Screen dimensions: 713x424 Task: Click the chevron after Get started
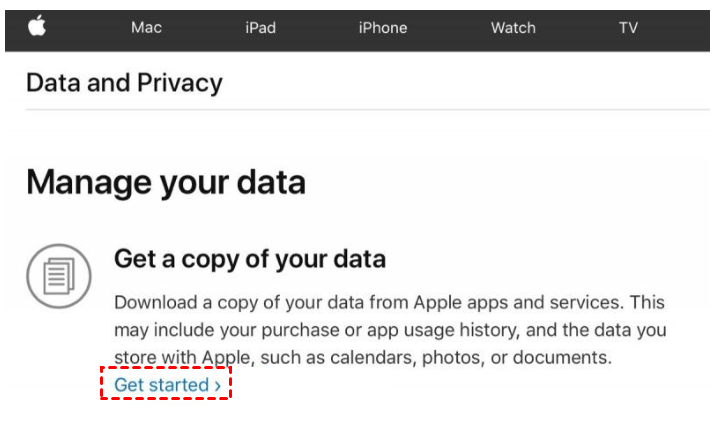pyautogui.click(x=218, y=386)
